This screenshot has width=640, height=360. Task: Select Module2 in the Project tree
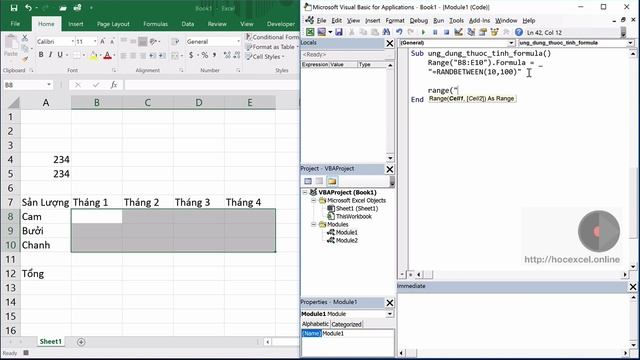347,240
